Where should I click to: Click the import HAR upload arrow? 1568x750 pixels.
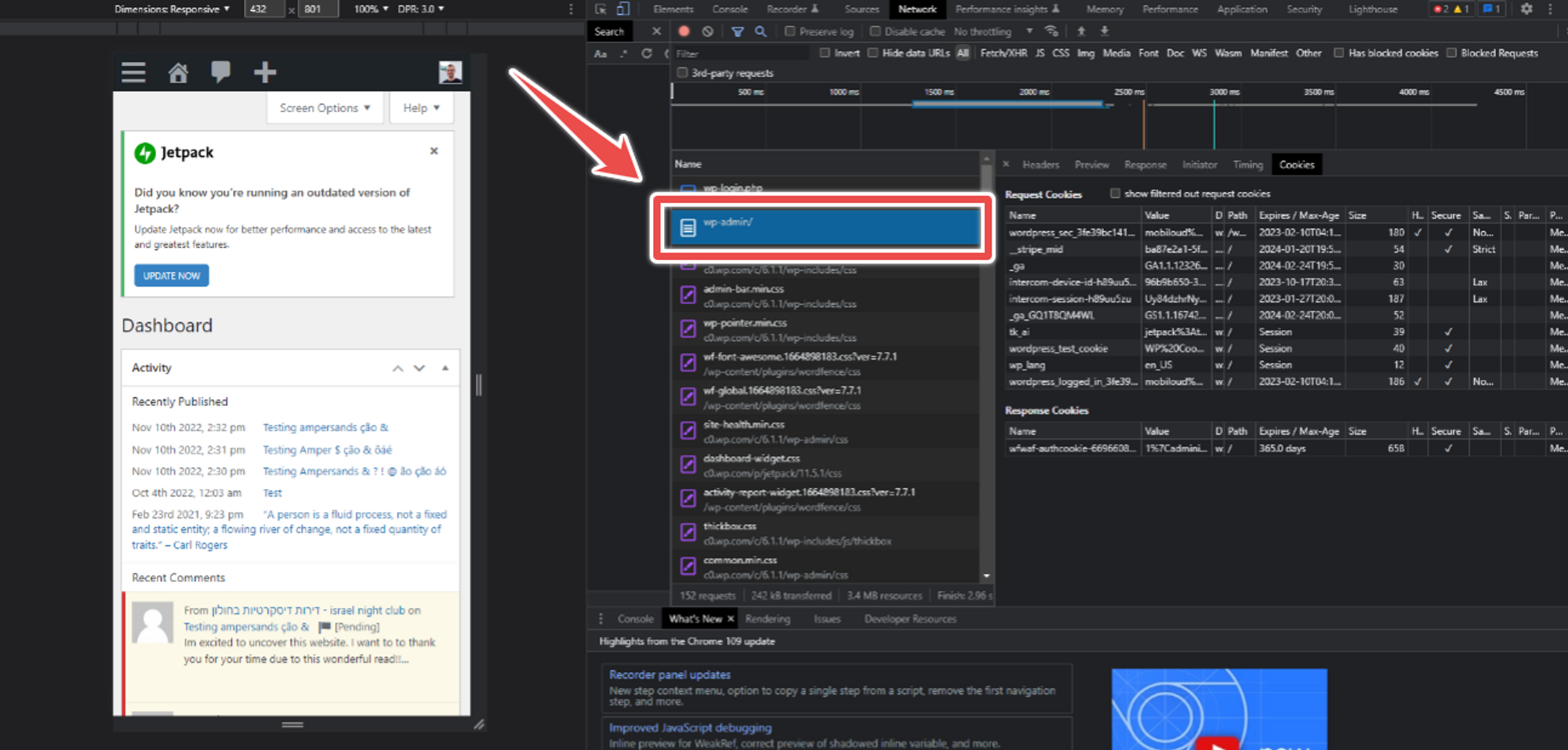coord(1081,31)
